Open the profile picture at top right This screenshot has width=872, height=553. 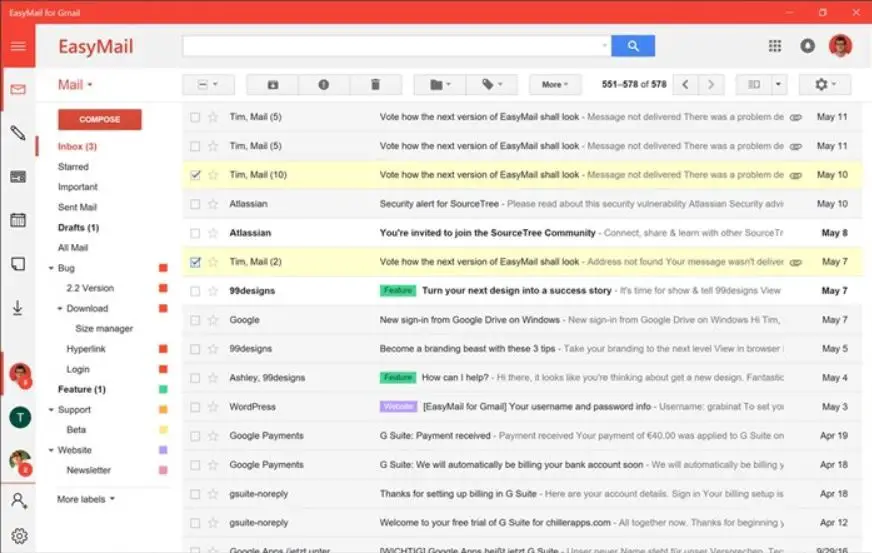pos(840,46)
